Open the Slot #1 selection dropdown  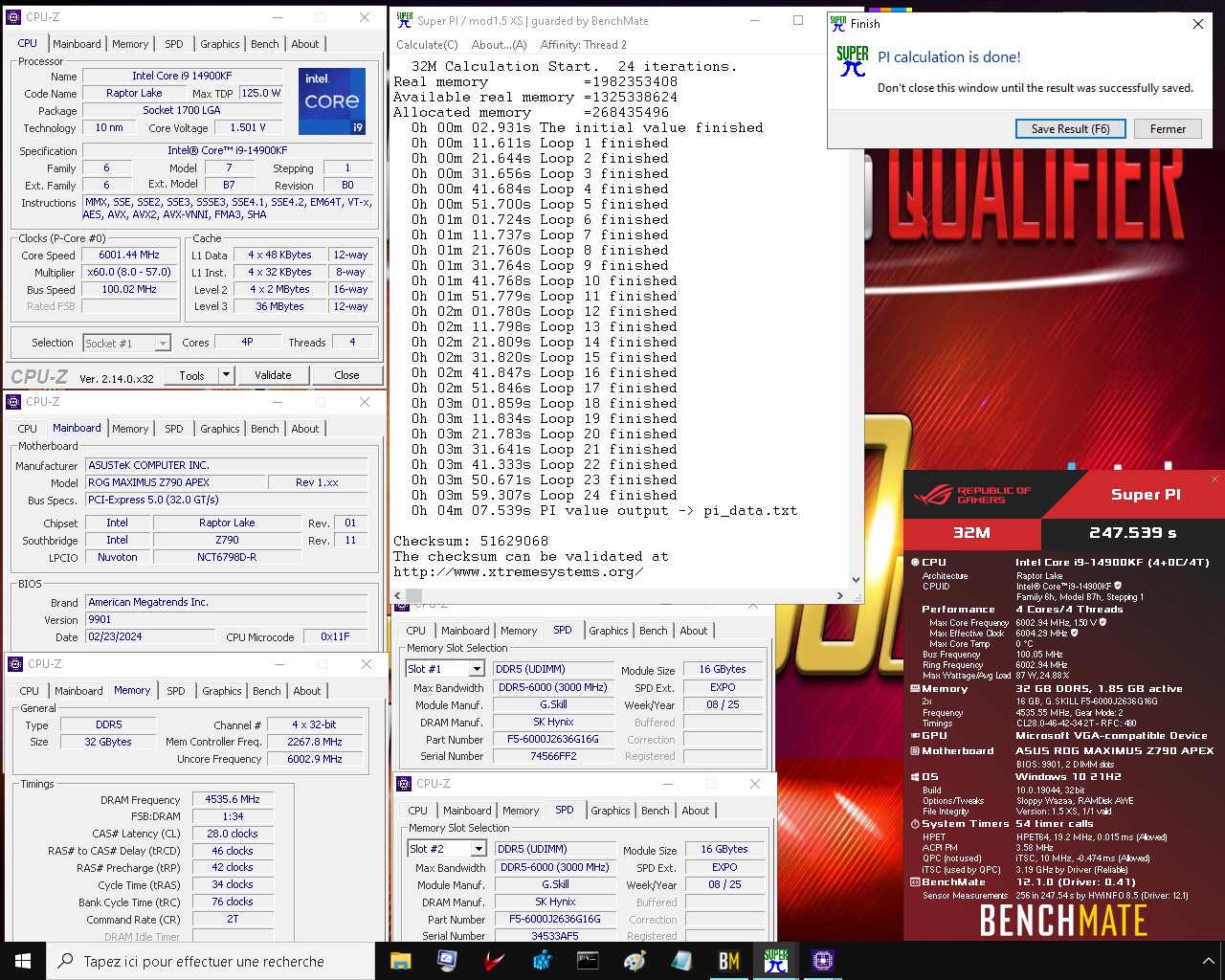pyautogui.click(x=478, y=669)
